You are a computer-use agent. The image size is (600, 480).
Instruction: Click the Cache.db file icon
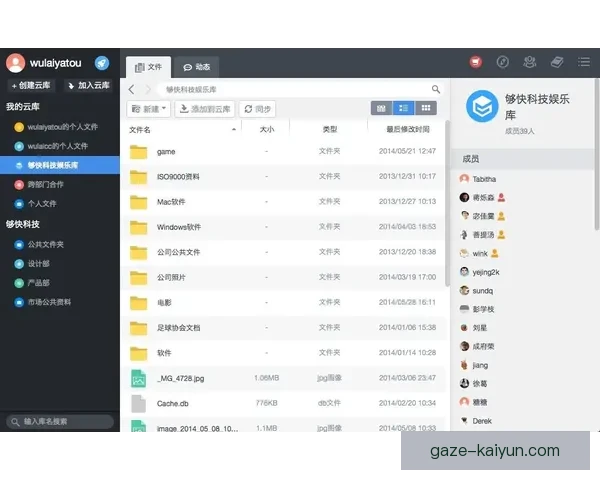coord(139,403)
